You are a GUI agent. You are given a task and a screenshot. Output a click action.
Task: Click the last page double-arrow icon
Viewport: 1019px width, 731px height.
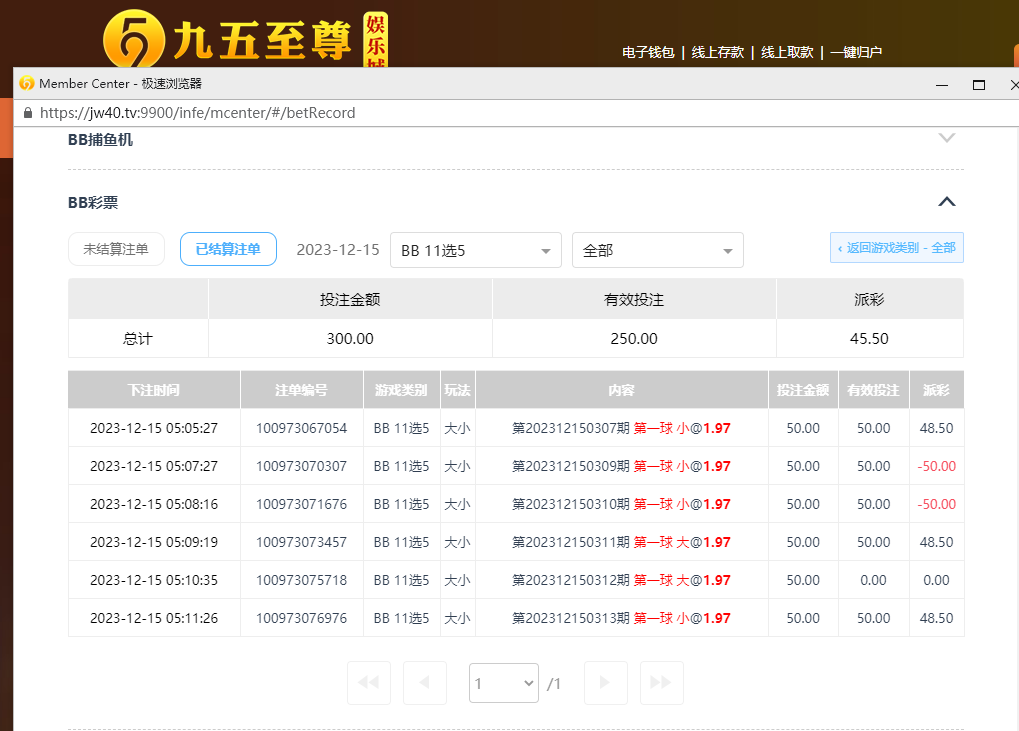(661, 683)
